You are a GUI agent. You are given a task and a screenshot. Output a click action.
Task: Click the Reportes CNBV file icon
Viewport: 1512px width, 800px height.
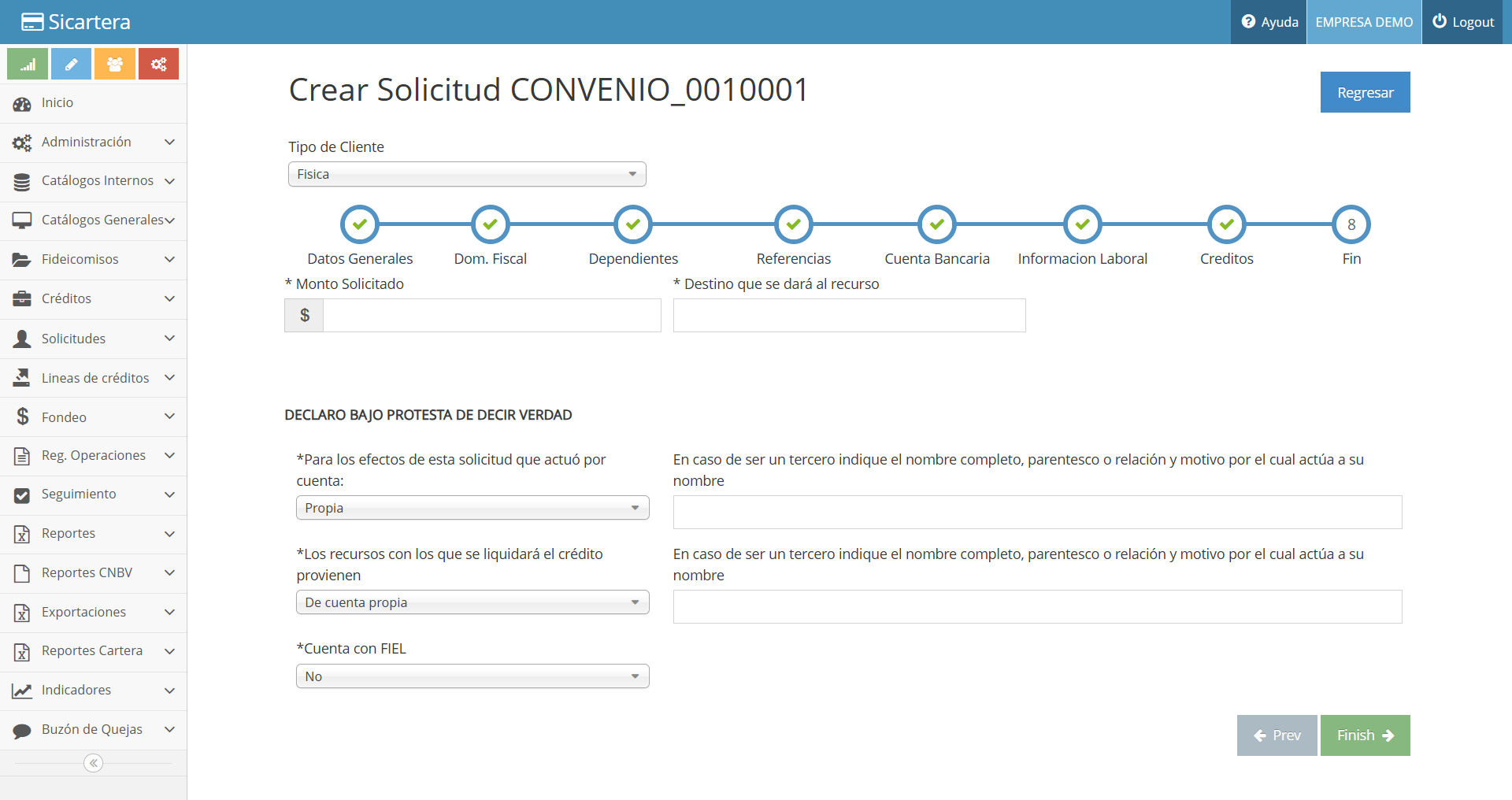[x=22, y=573]
